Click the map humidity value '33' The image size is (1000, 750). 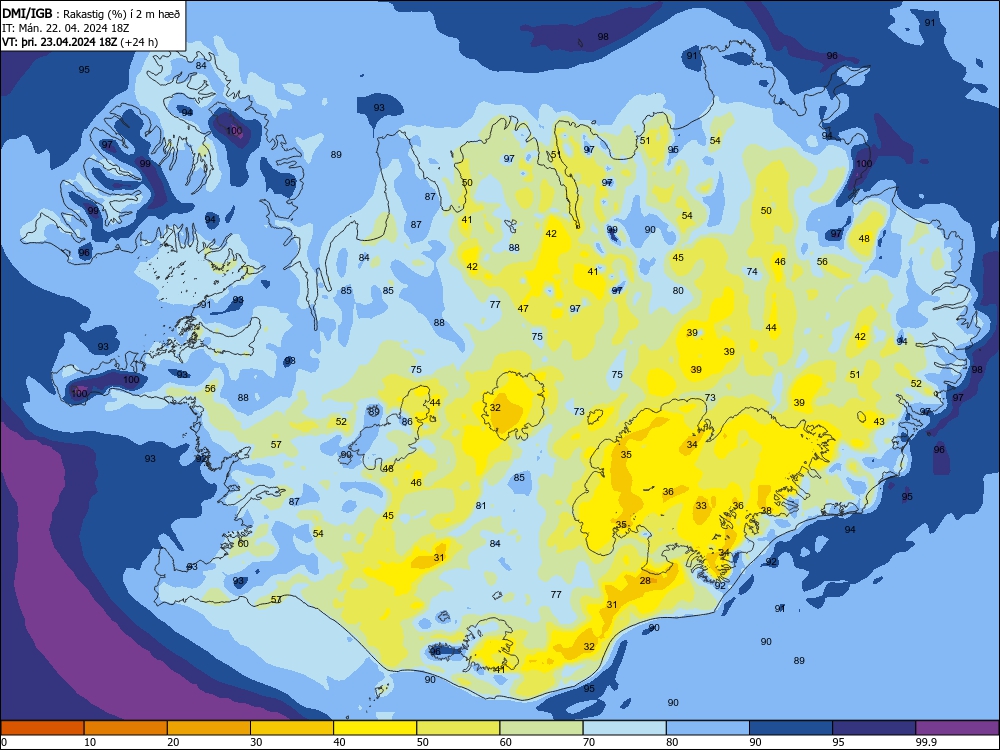tap(701, 505)
